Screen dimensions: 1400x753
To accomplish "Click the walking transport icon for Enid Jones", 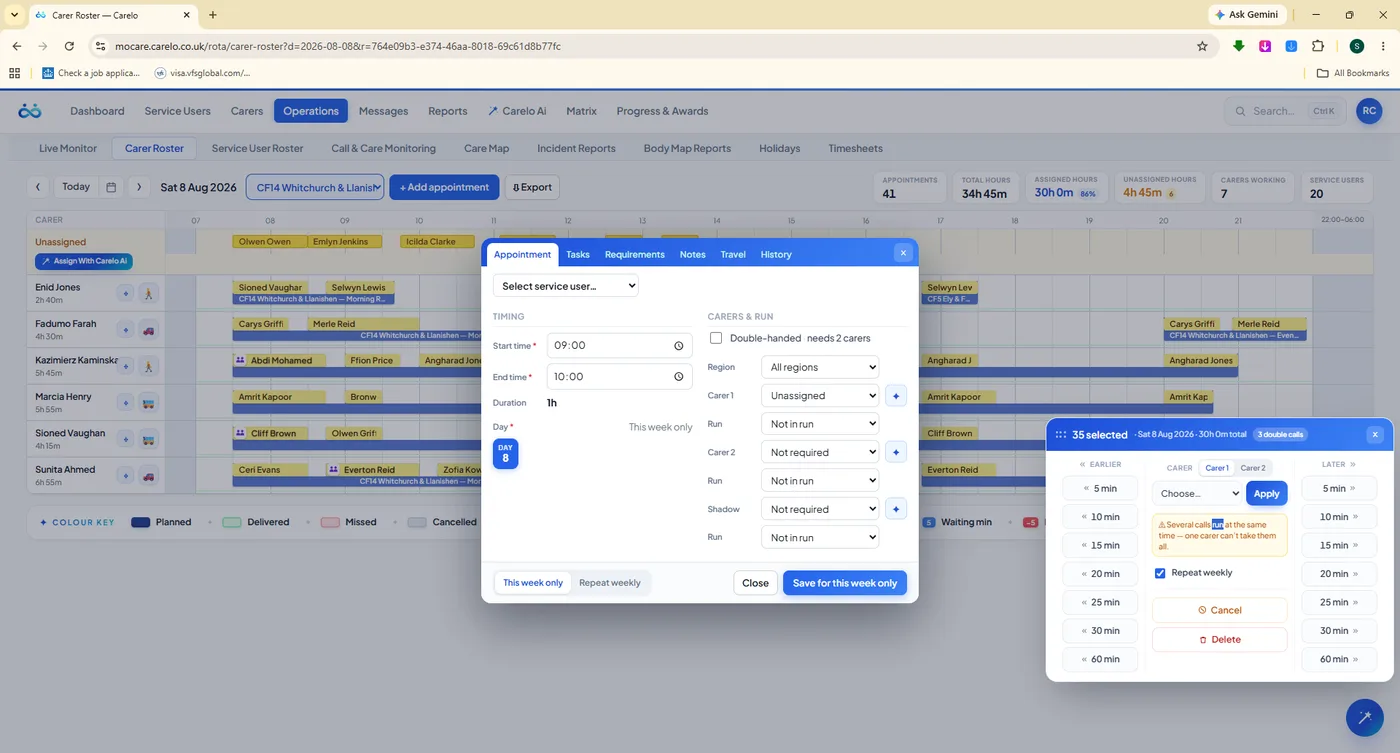I will tap(148, 294).
